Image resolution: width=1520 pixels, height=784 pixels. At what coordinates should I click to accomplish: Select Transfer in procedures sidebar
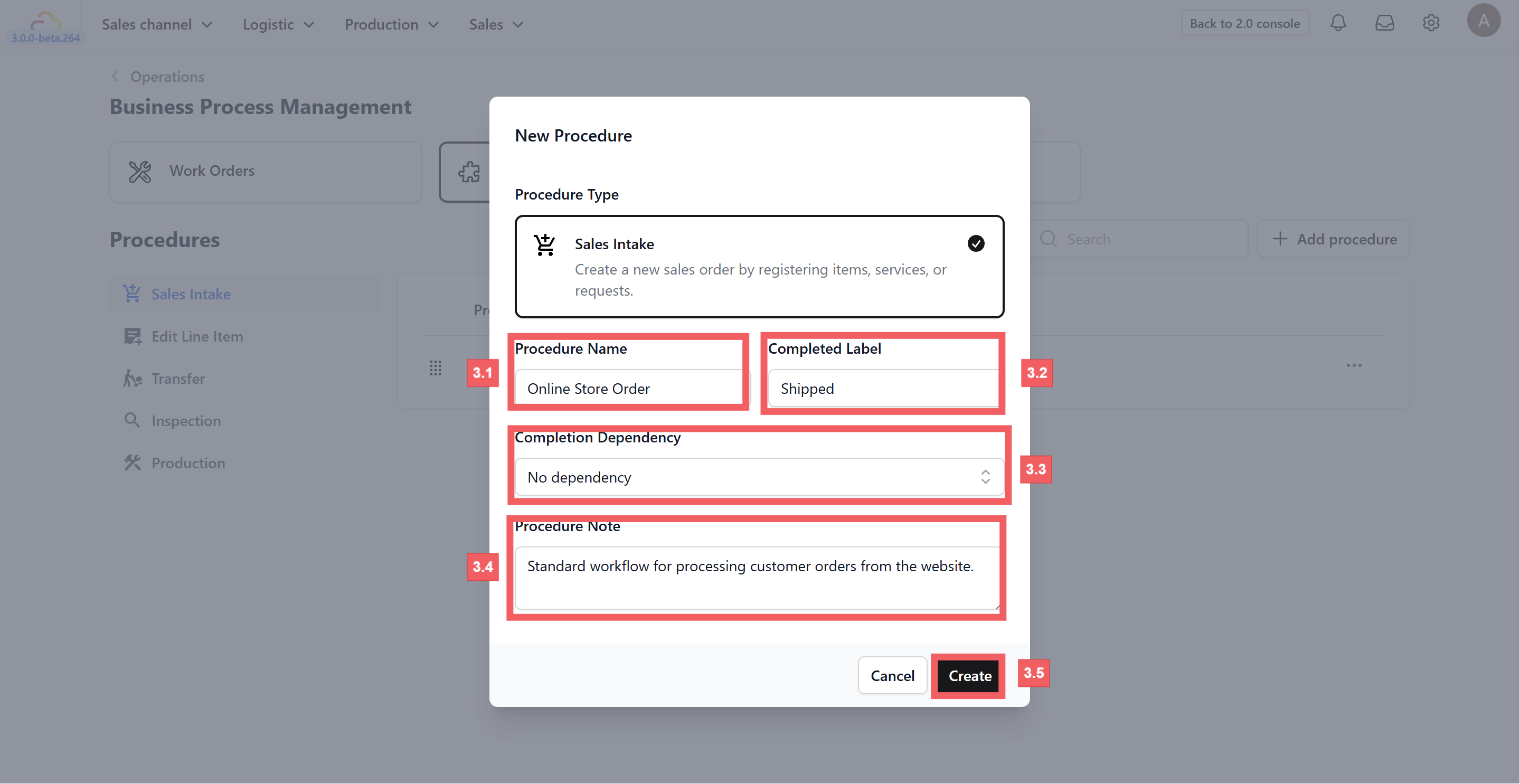177,379
